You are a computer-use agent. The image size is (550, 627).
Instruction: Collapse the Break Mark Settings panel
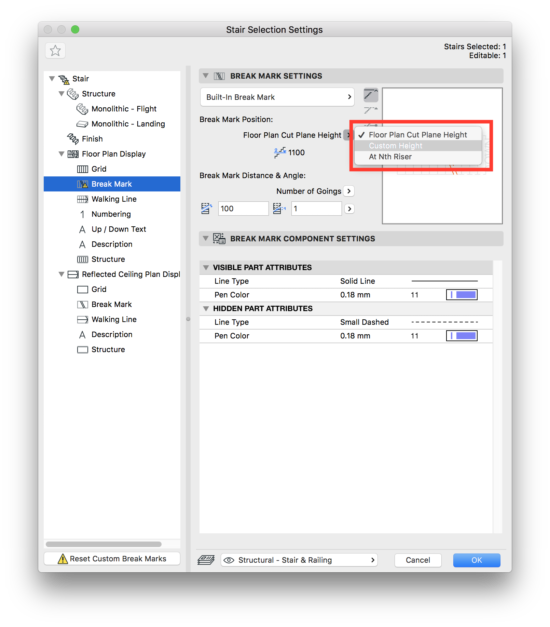206,76
